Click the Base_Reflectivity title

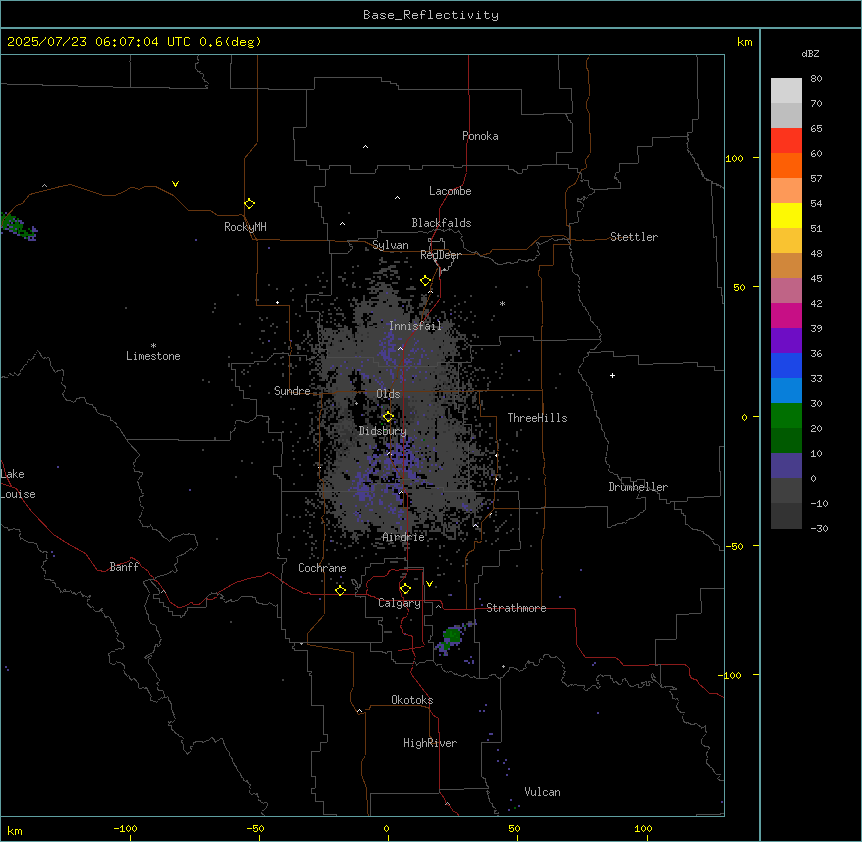(x=431, y=15)
